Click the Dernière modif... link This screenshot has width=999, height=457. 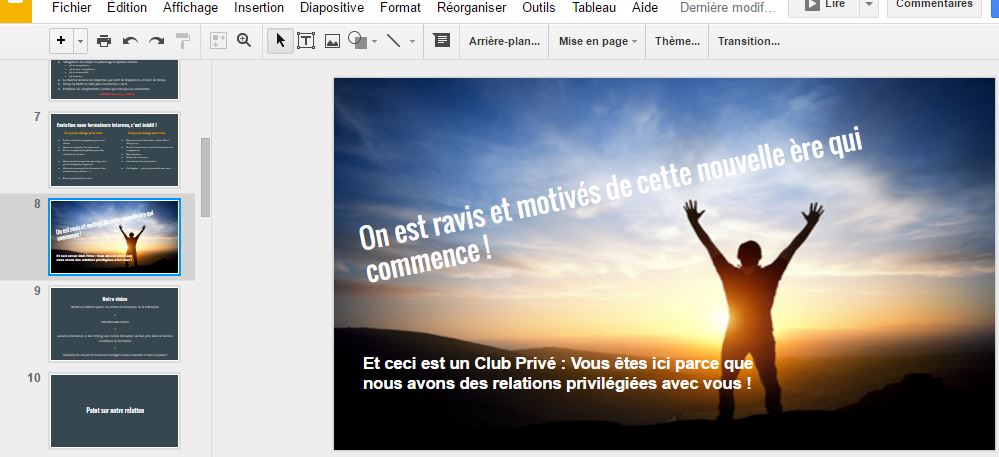728,8
